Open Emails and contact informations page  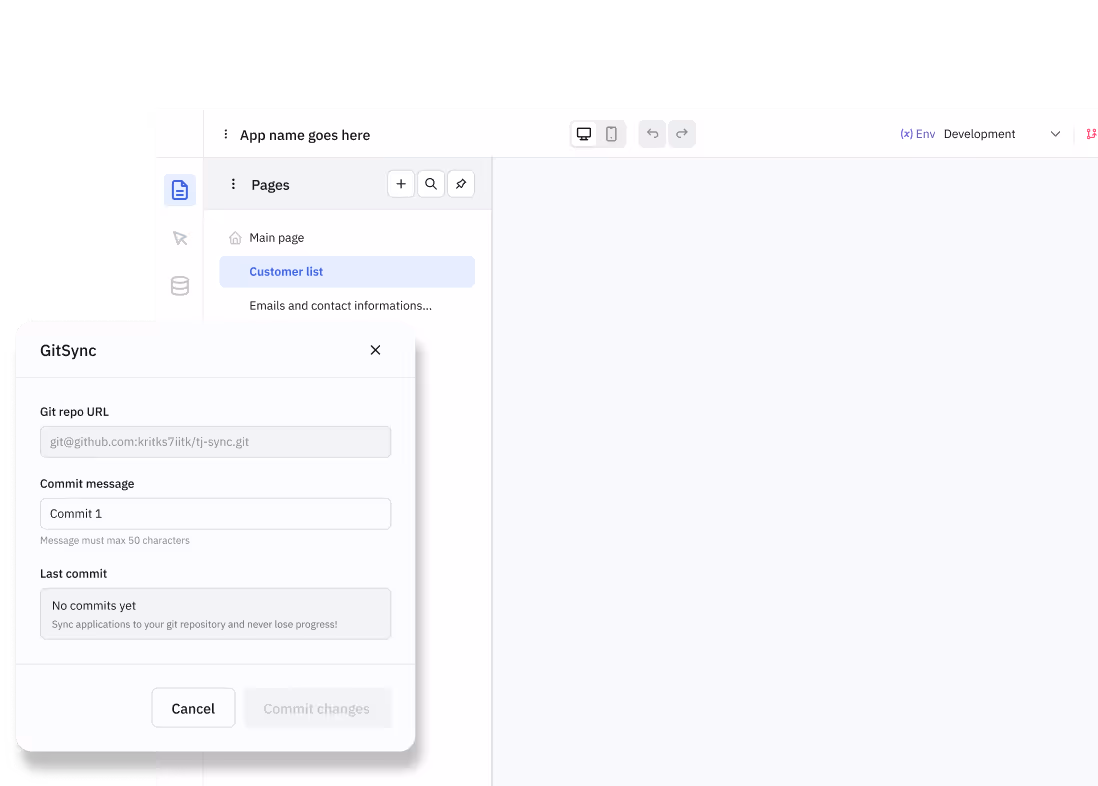pyautogui.click(x=340, y=306)
